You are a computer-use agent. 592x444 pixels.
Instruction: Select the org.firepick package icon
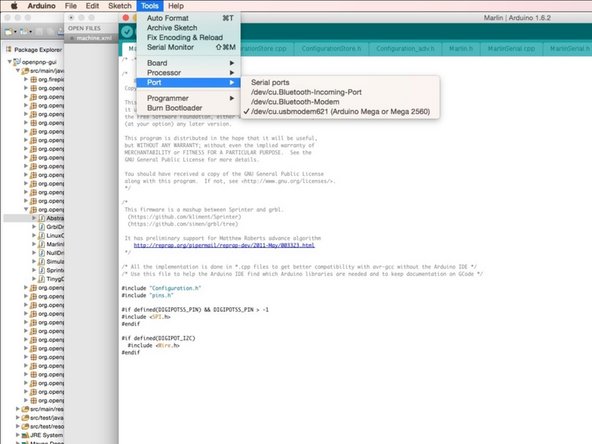point(33,80)
